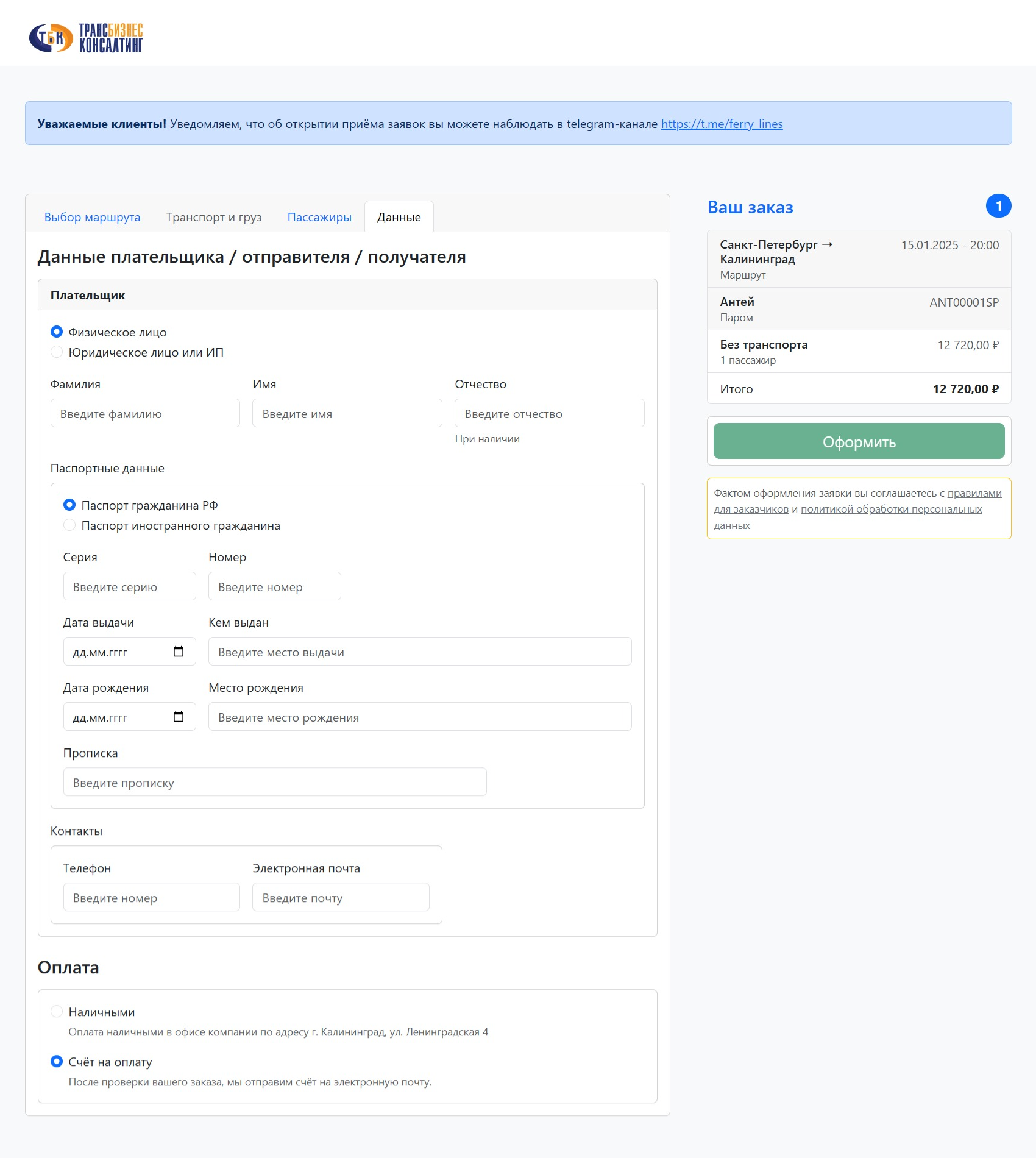This screenshot has width=1036, height=1158.
Task: Click the Плательщик section header
Action: [347, 295]
